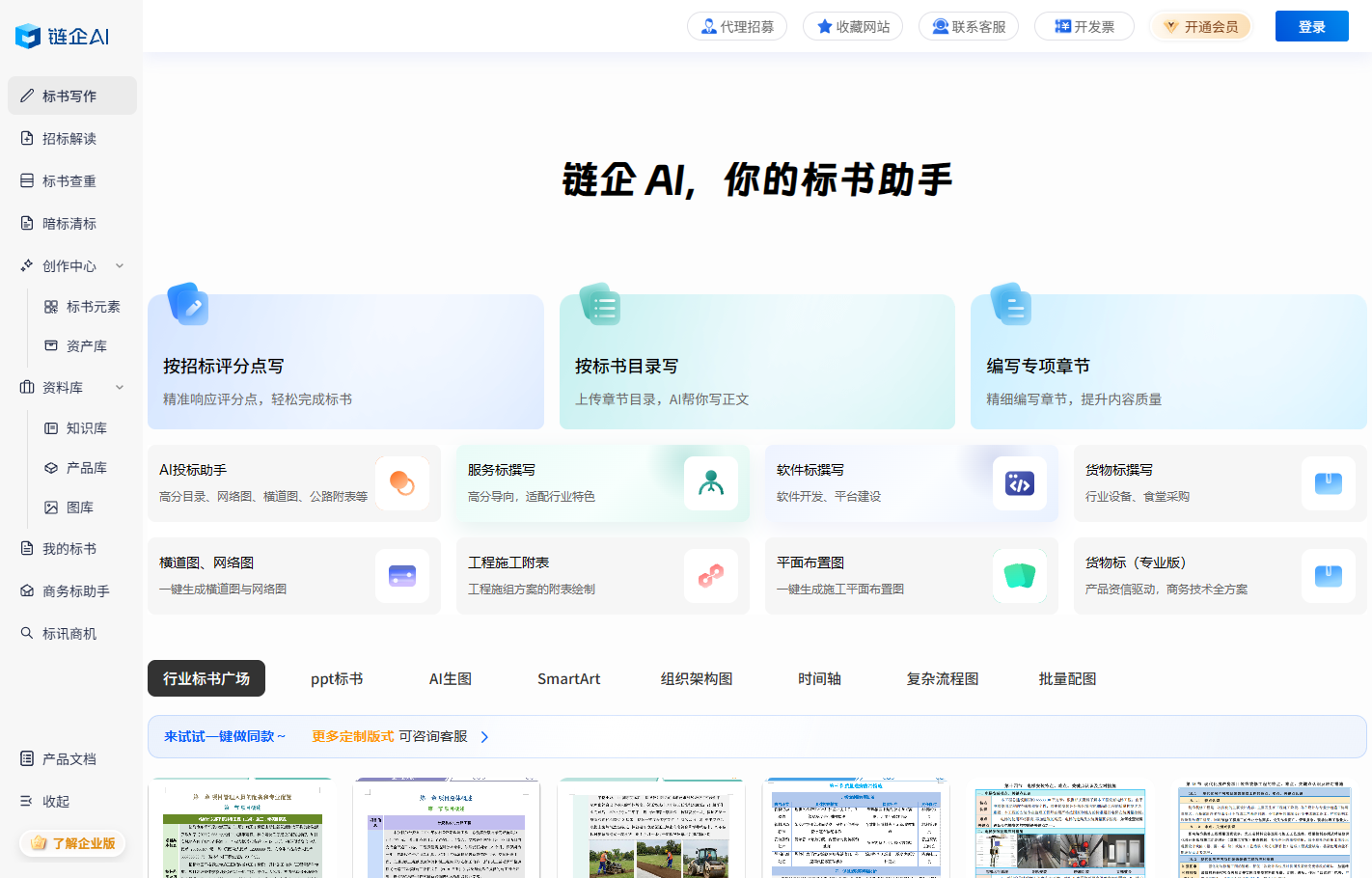Open first green-header template thumbnail
The image size is (1372, 878).
point(241,828)
